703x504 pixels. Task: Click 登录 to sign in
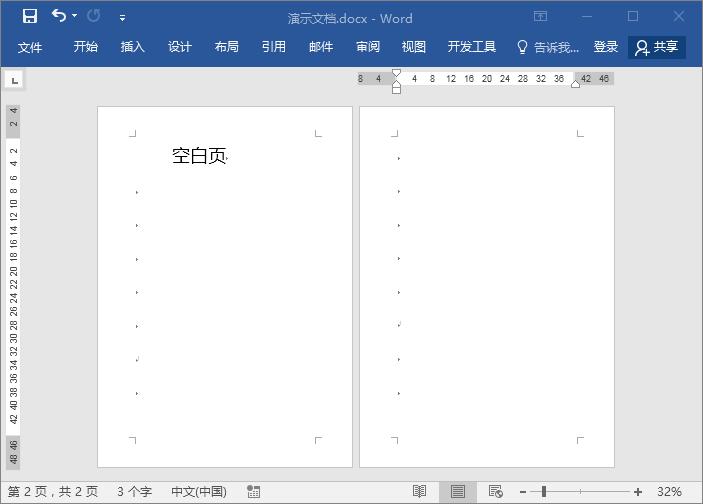tap(606, 47)
